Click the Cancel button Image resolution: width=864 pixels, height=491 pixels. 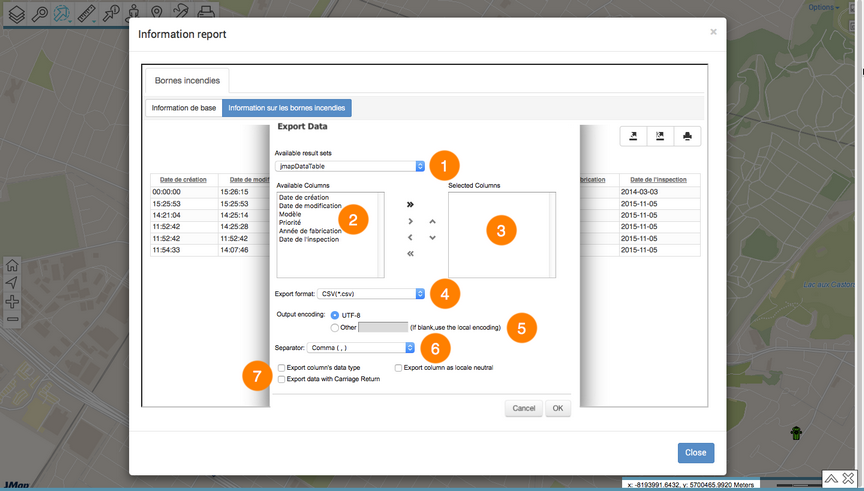[523, 408]
